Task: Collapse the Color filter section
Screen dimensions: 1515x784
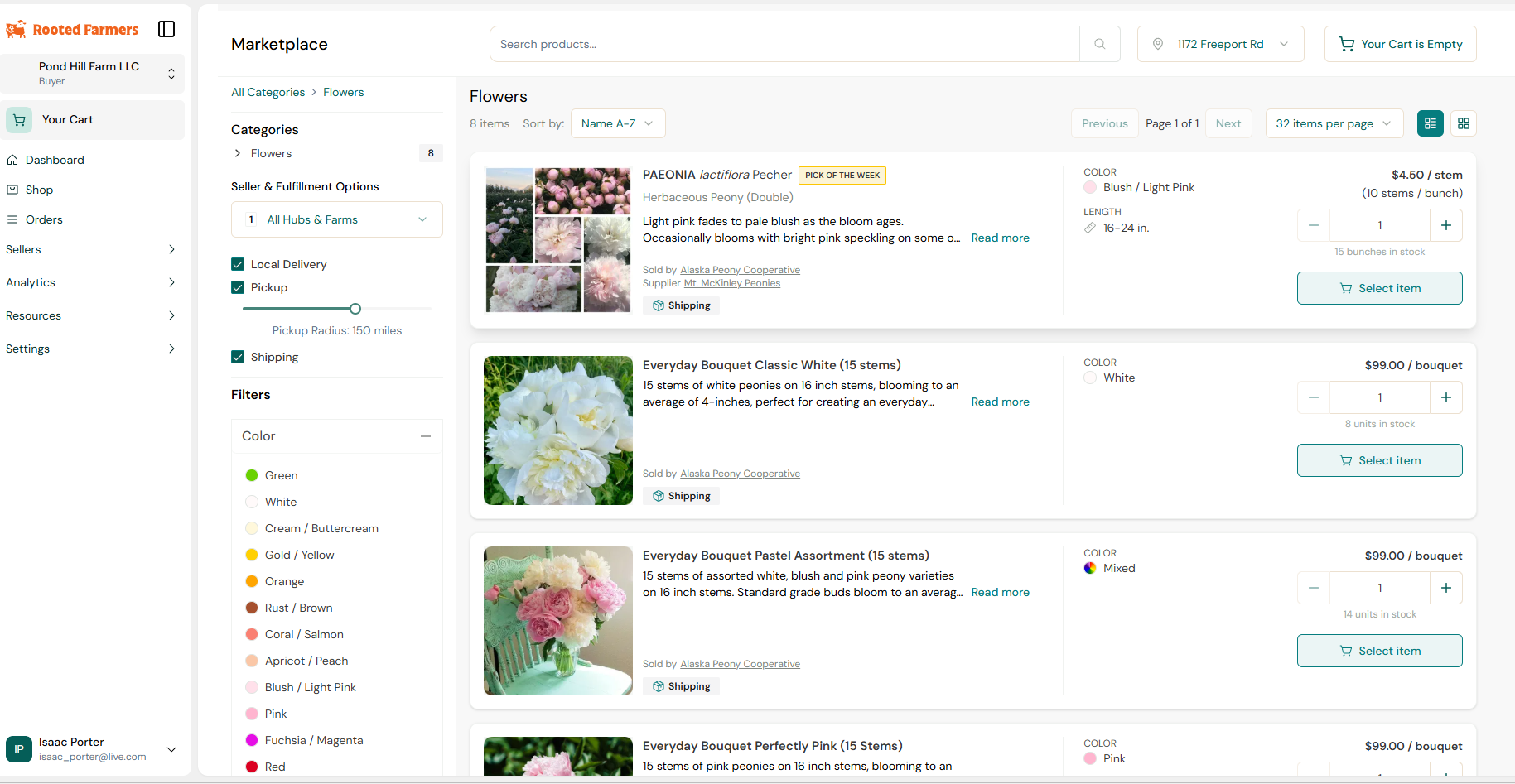Action: coord(425,436)
